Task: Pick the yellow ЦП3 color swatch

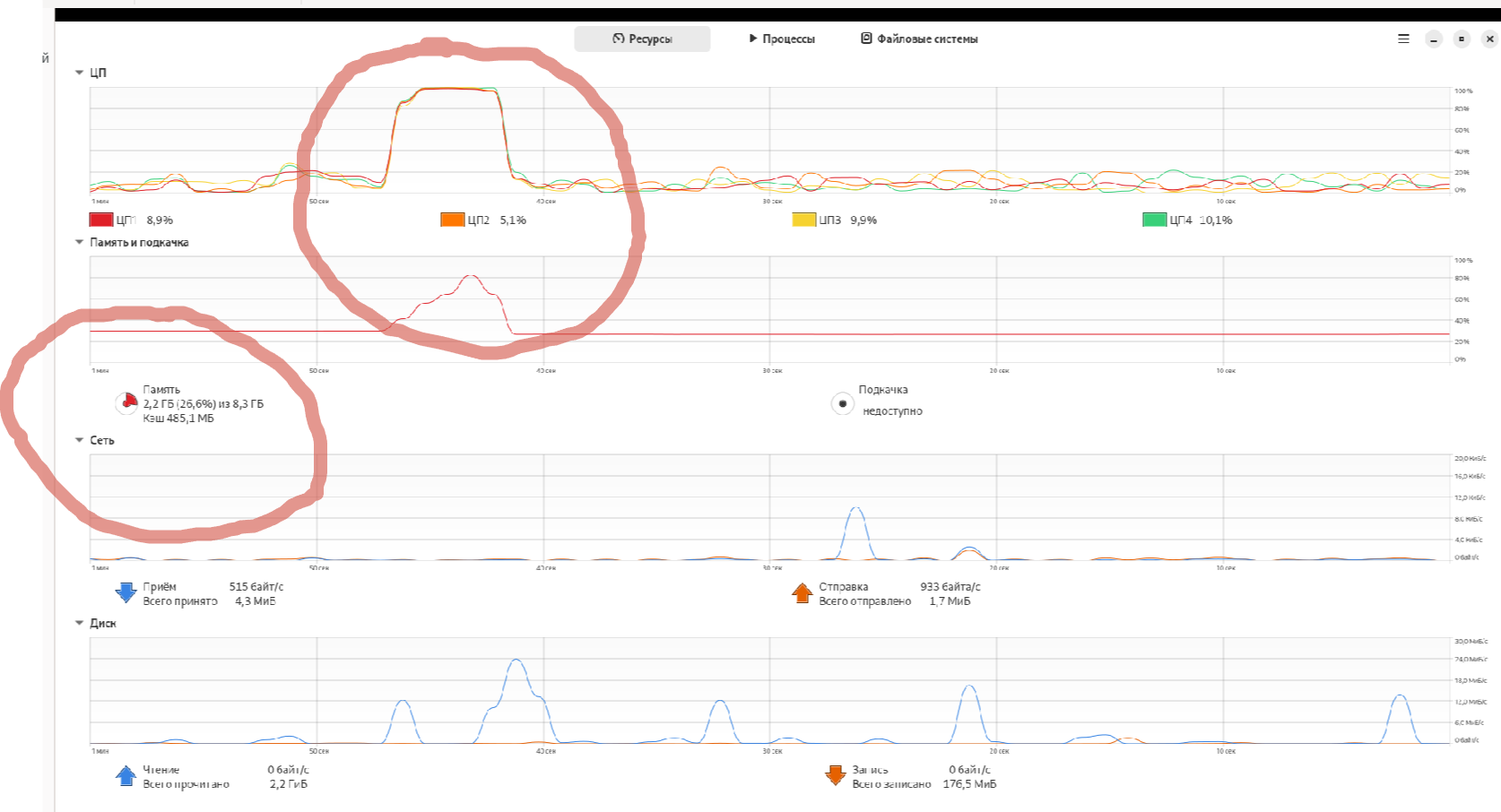Action: 803,220
